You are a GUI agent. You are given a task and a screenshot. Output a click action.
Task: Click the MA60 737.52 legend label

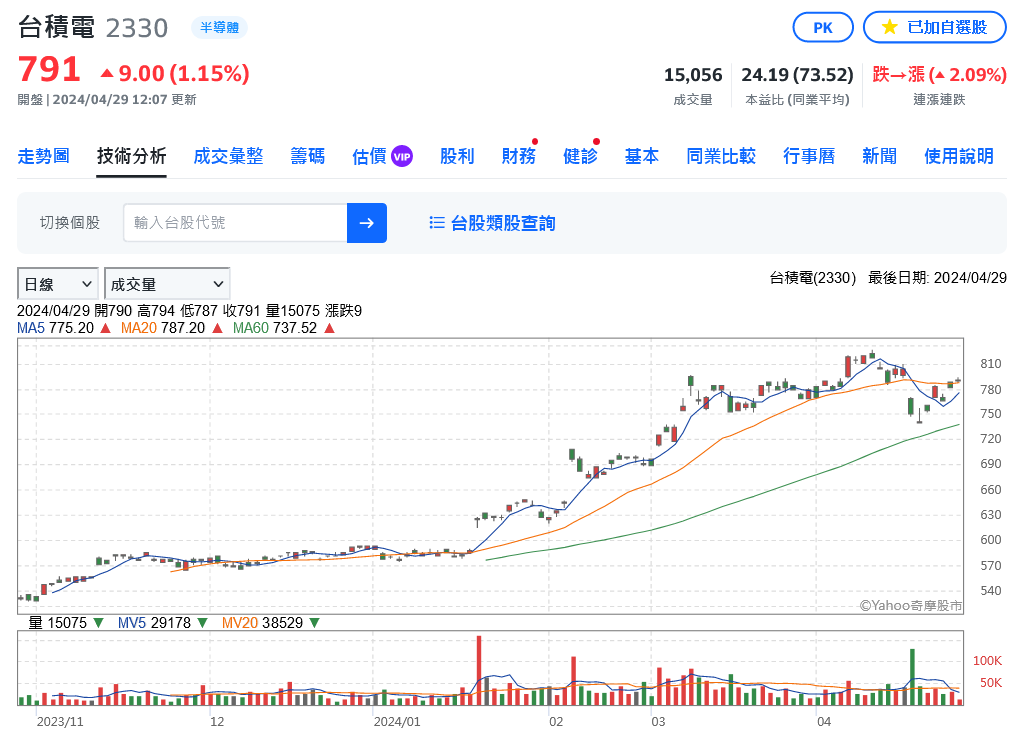[x=284, y=328]
